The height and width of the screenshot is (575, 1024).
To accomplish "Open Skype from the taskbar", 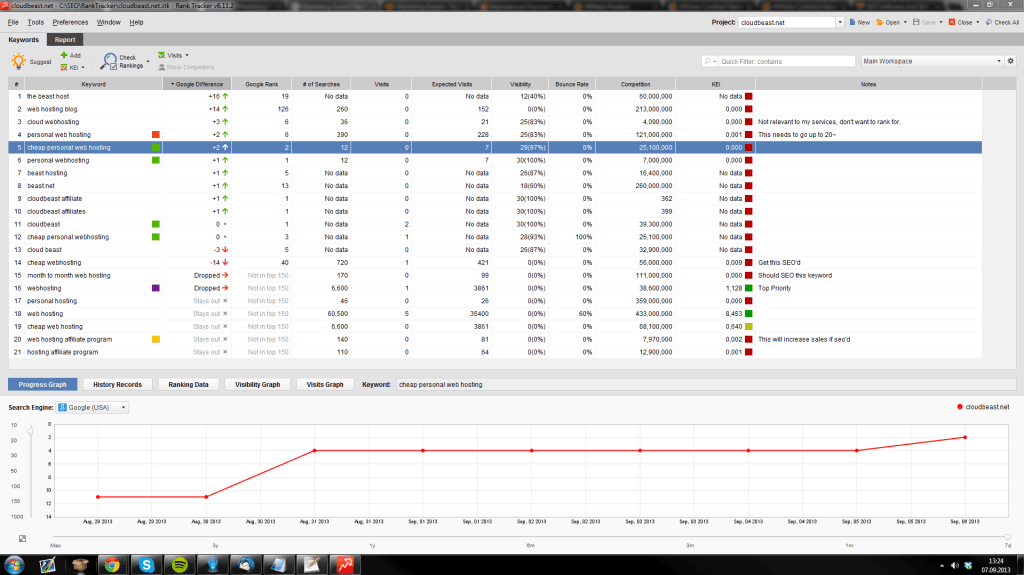I will point(146,565).
